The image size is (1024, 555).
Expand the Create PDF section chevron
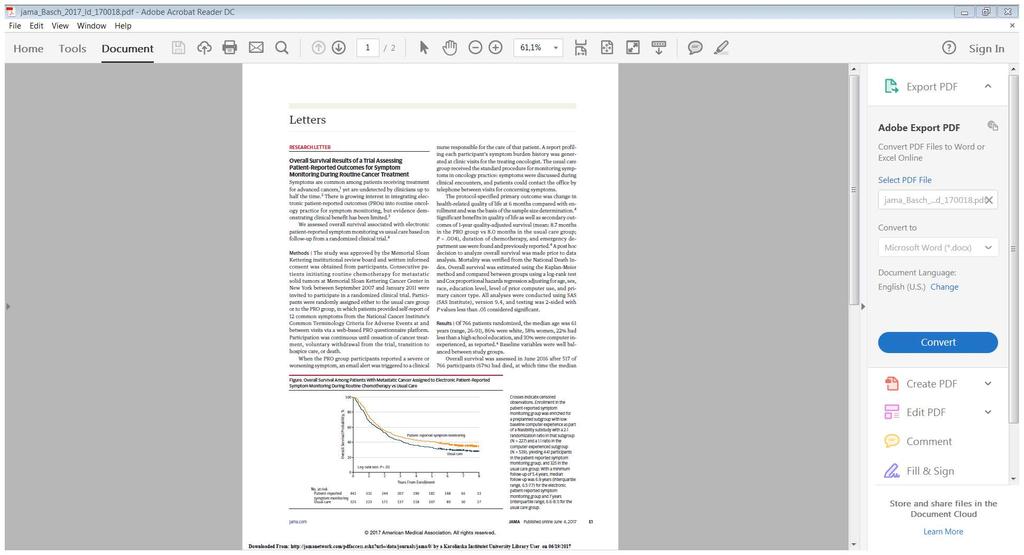pyautogui.click(x=988, y=383)
